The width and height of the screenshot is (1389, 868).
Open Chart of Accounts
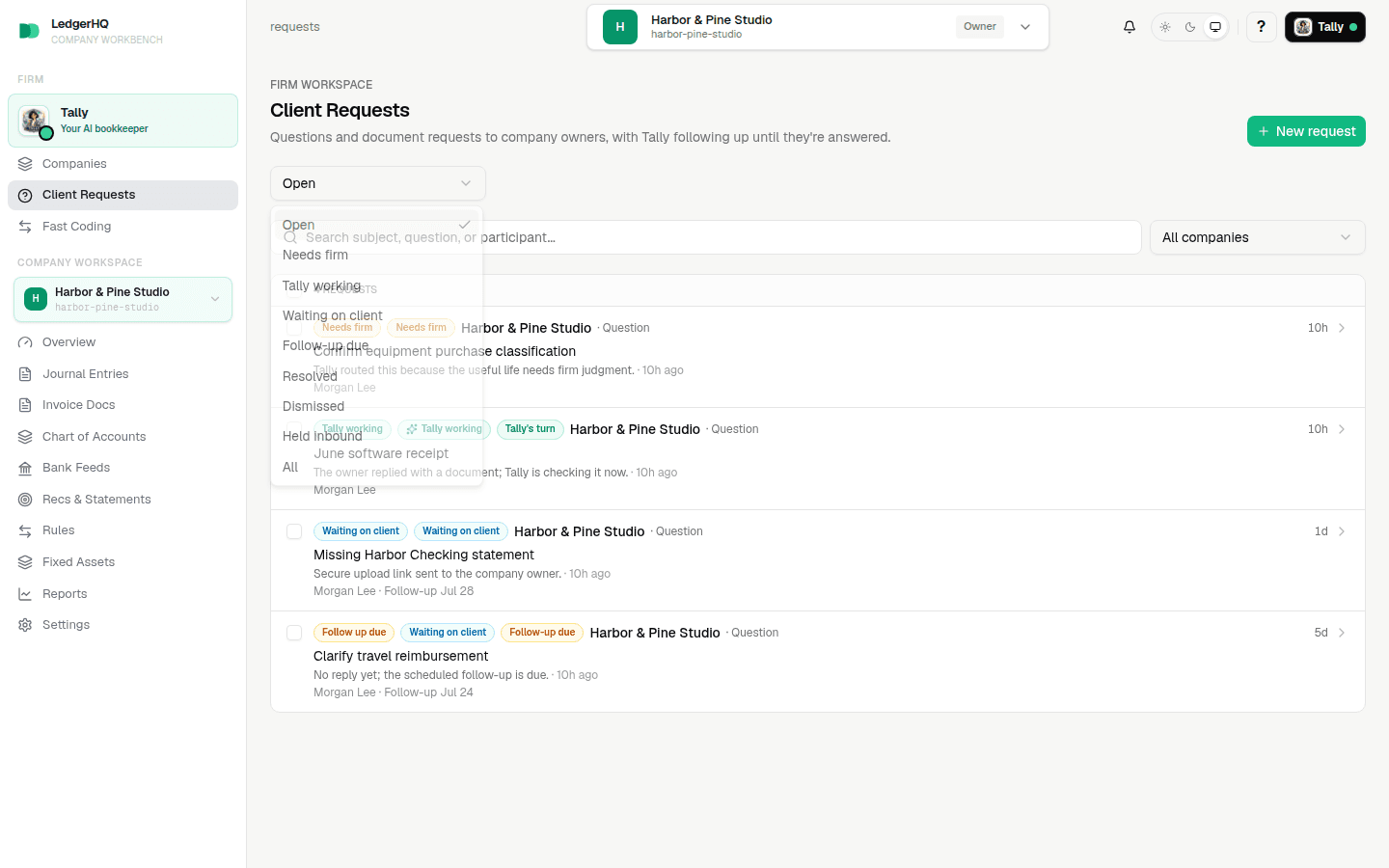click(x=123, y=437)
